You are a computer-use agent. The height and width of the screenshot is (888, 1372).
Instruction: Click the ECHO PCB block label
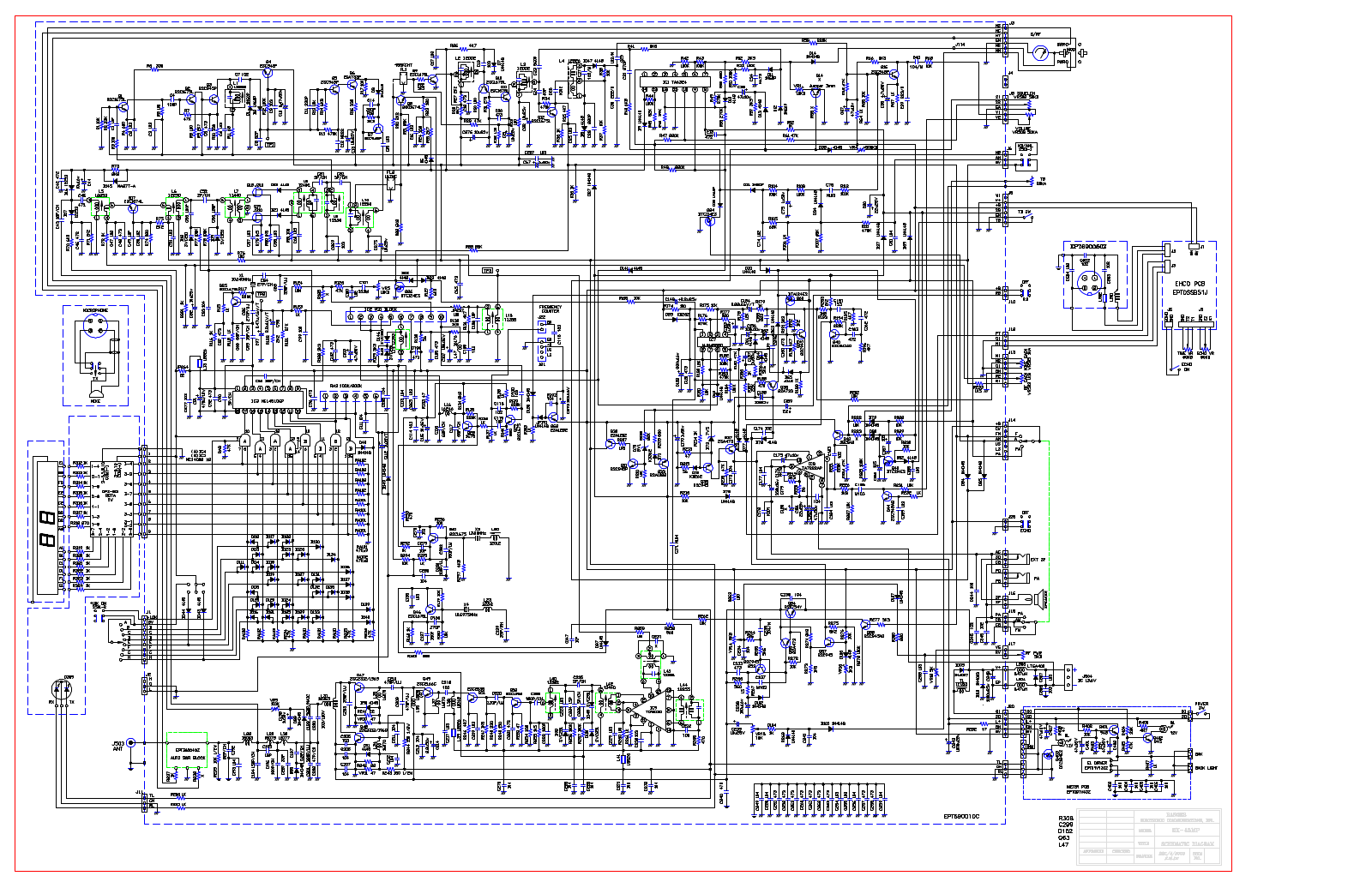pos(1189,283)
